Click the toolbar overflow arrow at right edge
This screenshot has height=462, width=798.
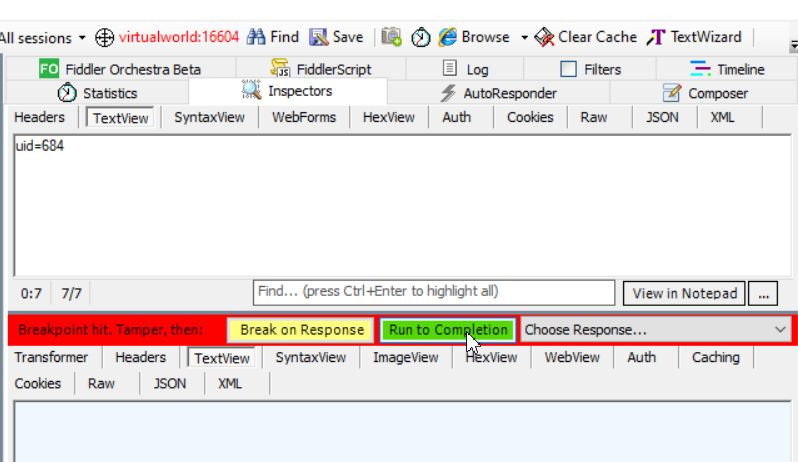point(793,46)
